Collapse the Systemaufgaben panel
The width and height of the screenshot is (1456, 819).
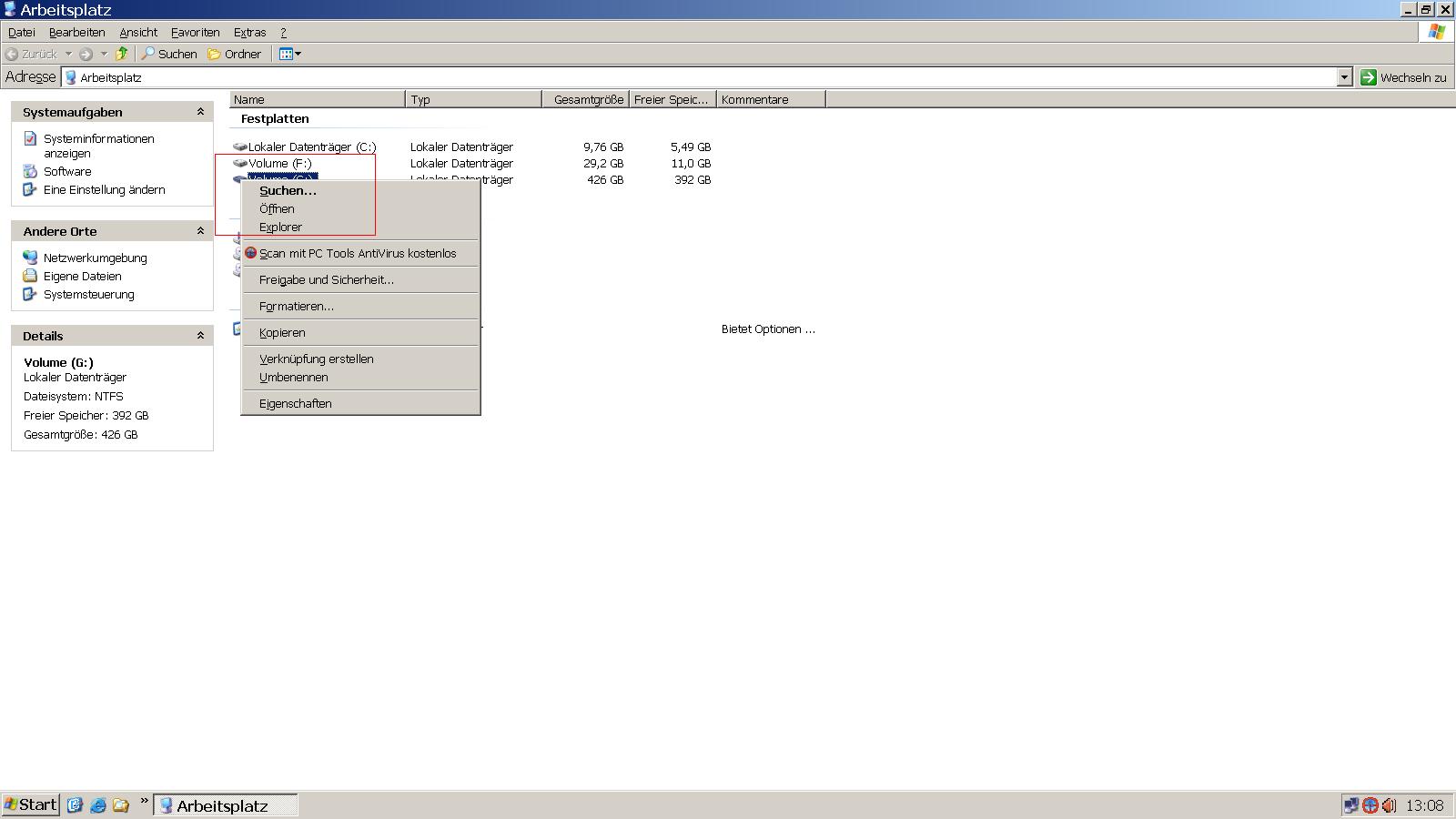click(x=200, y=112)
